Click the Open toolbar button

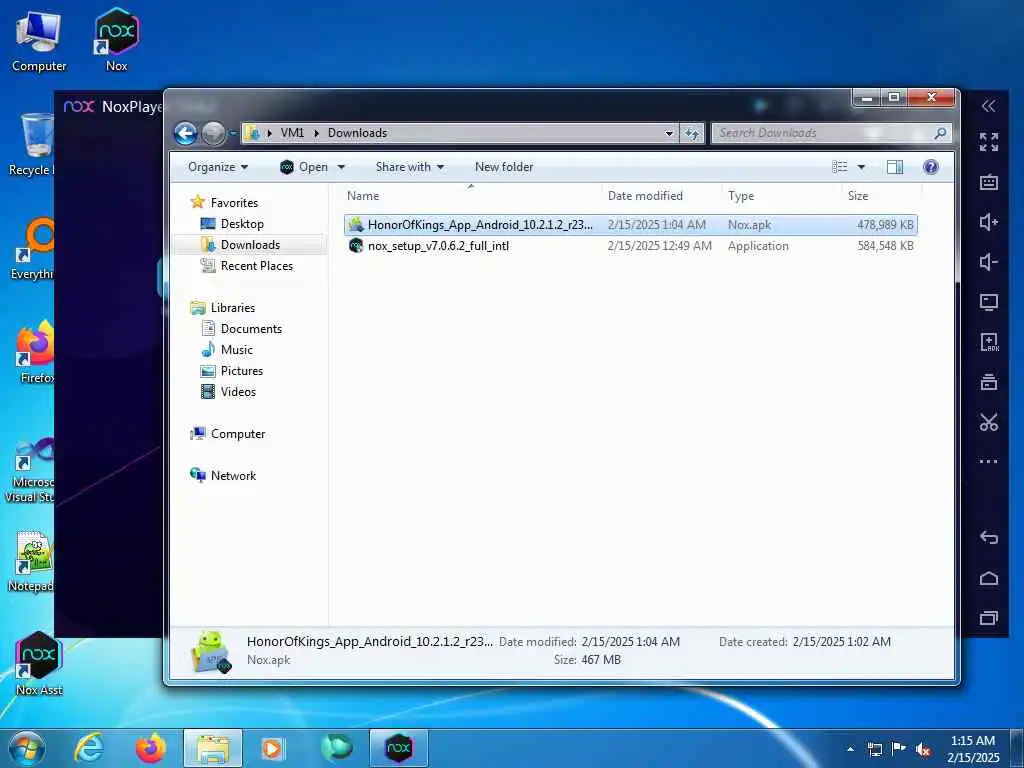pos(304,167)
